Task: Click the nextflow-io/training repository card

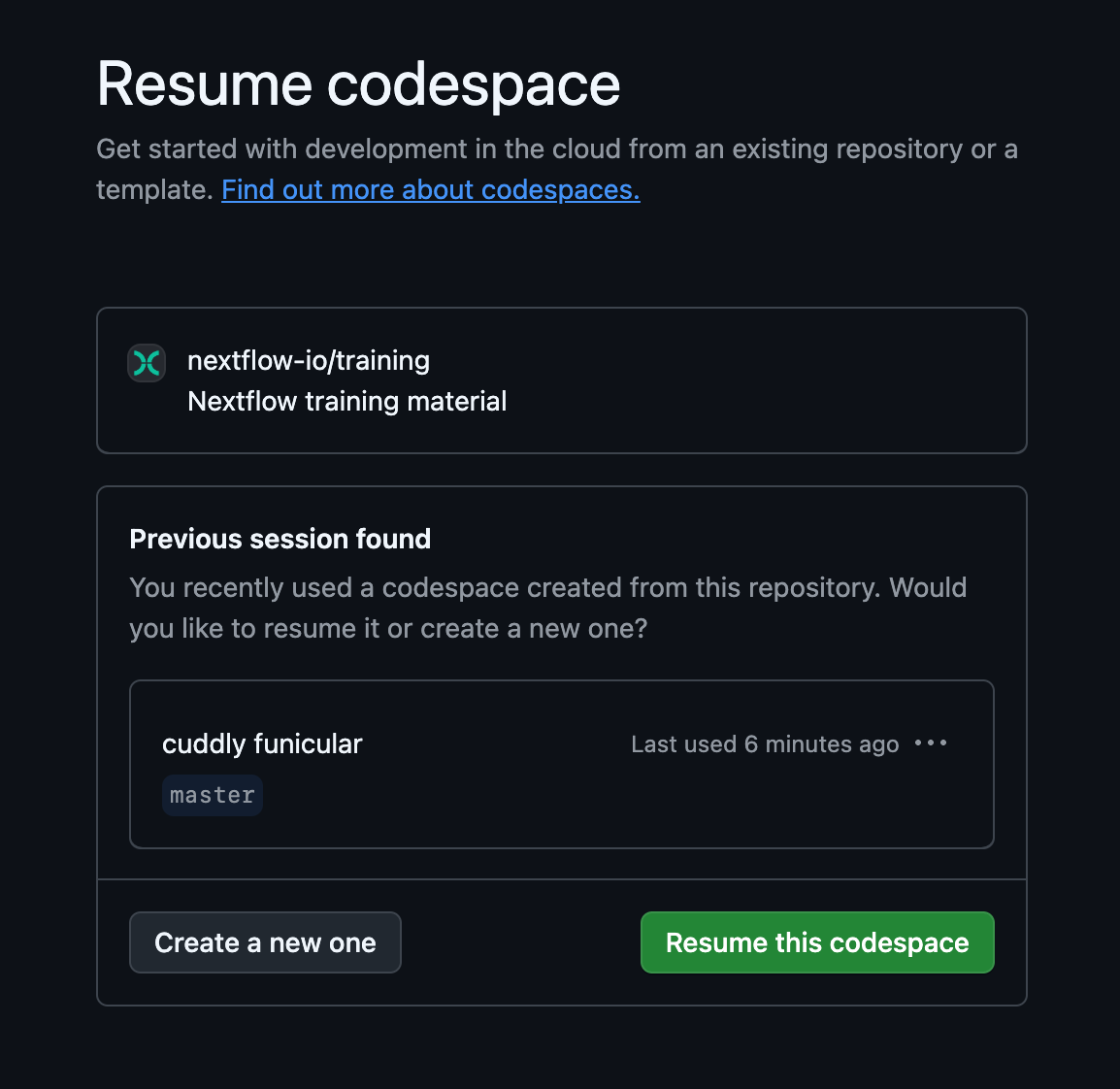Action: [561, 380]
